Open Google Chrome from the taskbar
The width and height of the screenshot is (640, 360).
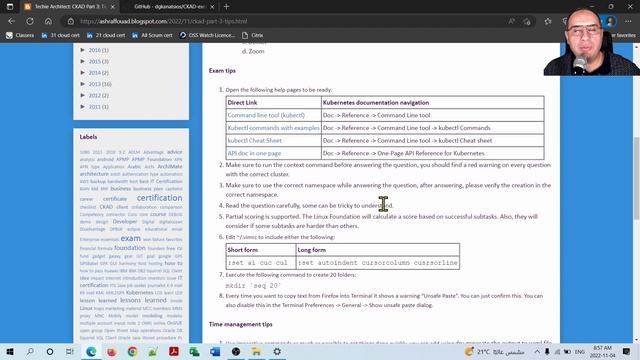pyautogui.click(x=132, y=351)
